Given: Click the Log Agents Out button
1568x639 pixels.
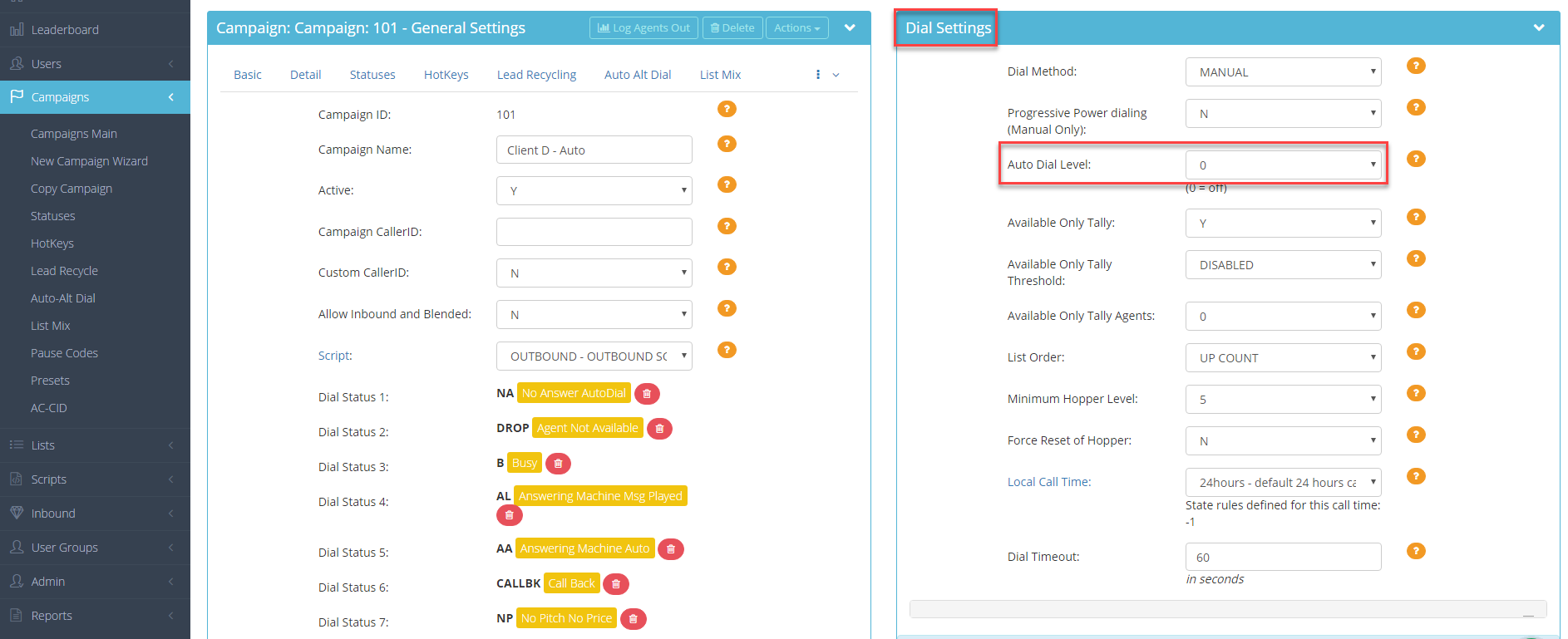Looking at the screenshot, I should tap(644, 28).
